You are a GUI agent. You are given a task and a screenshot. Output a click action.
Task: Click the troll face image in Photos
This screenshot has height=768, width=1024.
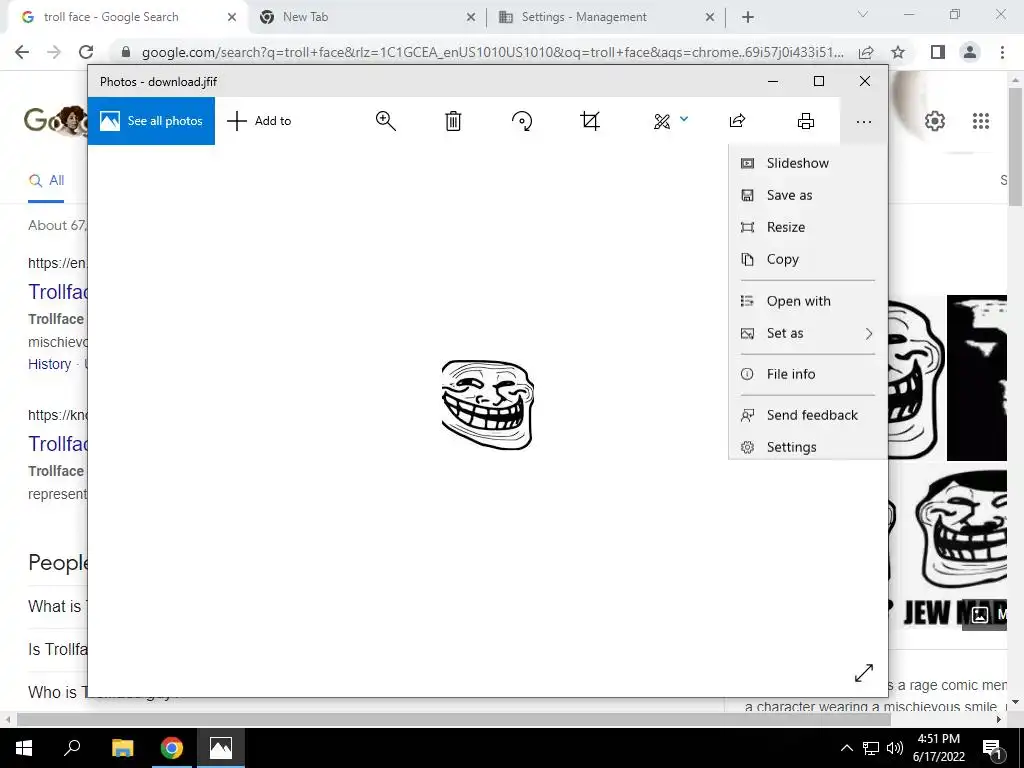pos(488,404)
